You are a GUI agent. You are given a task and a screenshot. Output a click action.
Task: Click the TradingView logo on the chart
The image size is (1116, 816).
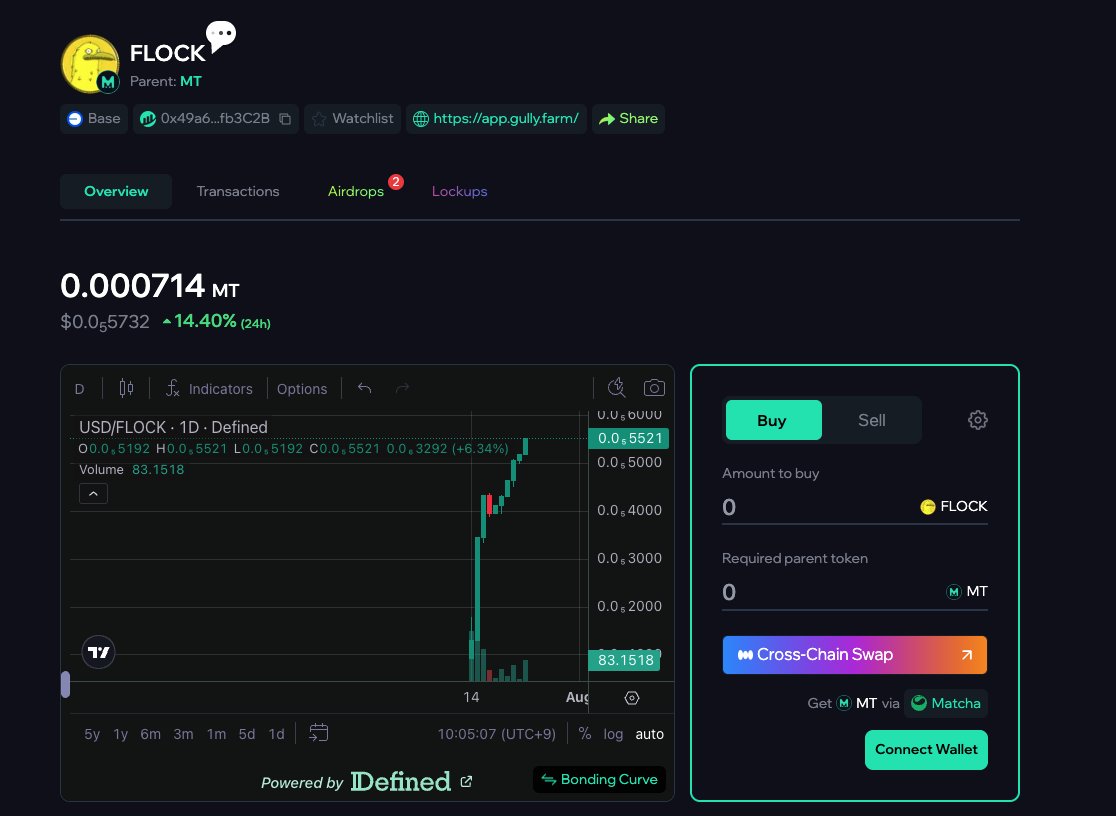coord(98,652)
